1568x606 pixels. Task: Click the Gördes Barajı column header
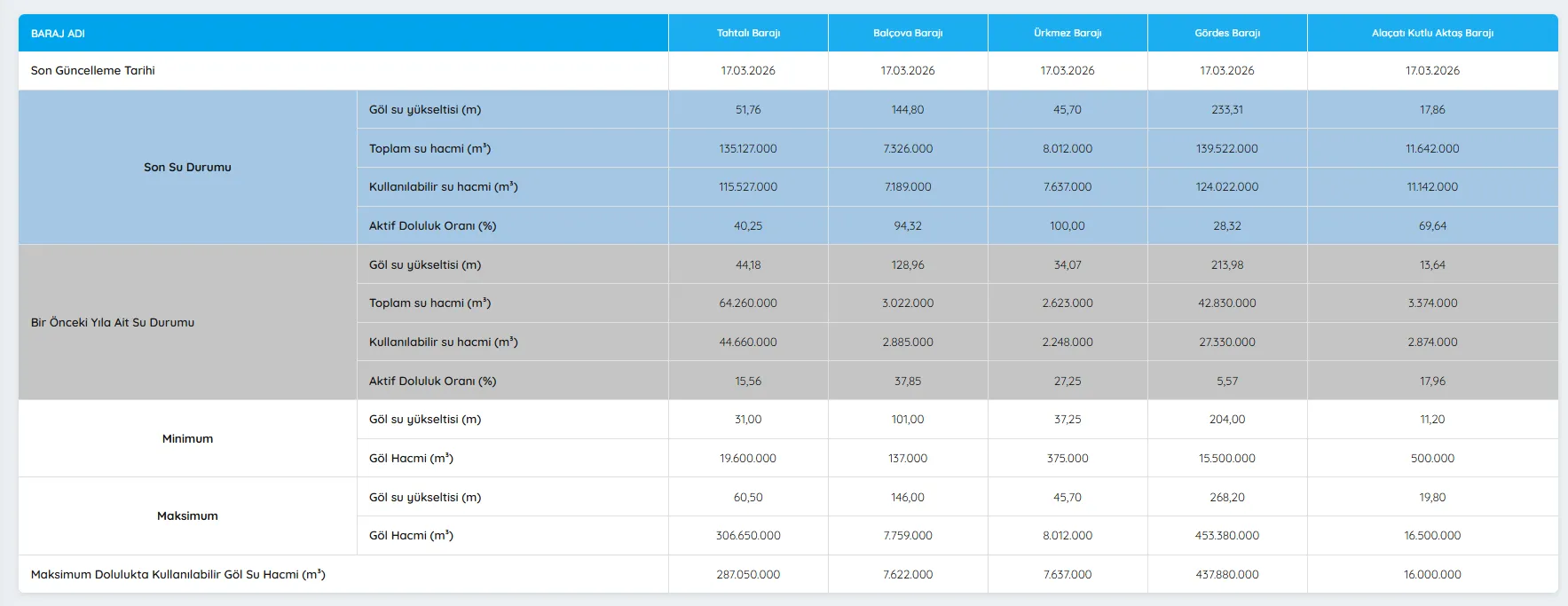(x=1227, y=34)
